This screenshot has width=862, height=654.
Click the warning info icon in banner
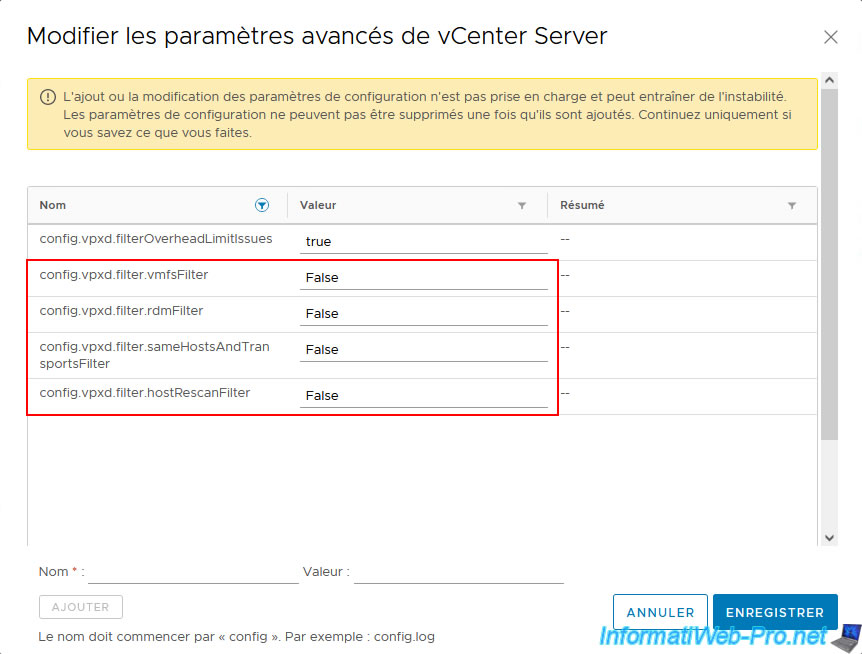tap(48, 97)
